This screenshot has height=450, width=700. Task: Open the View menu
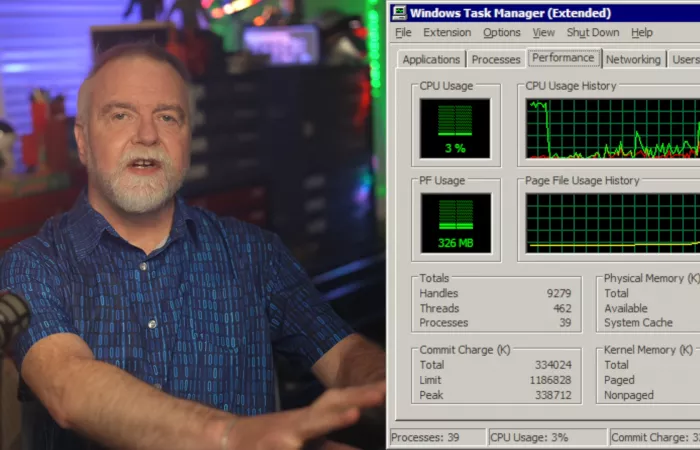543,33
